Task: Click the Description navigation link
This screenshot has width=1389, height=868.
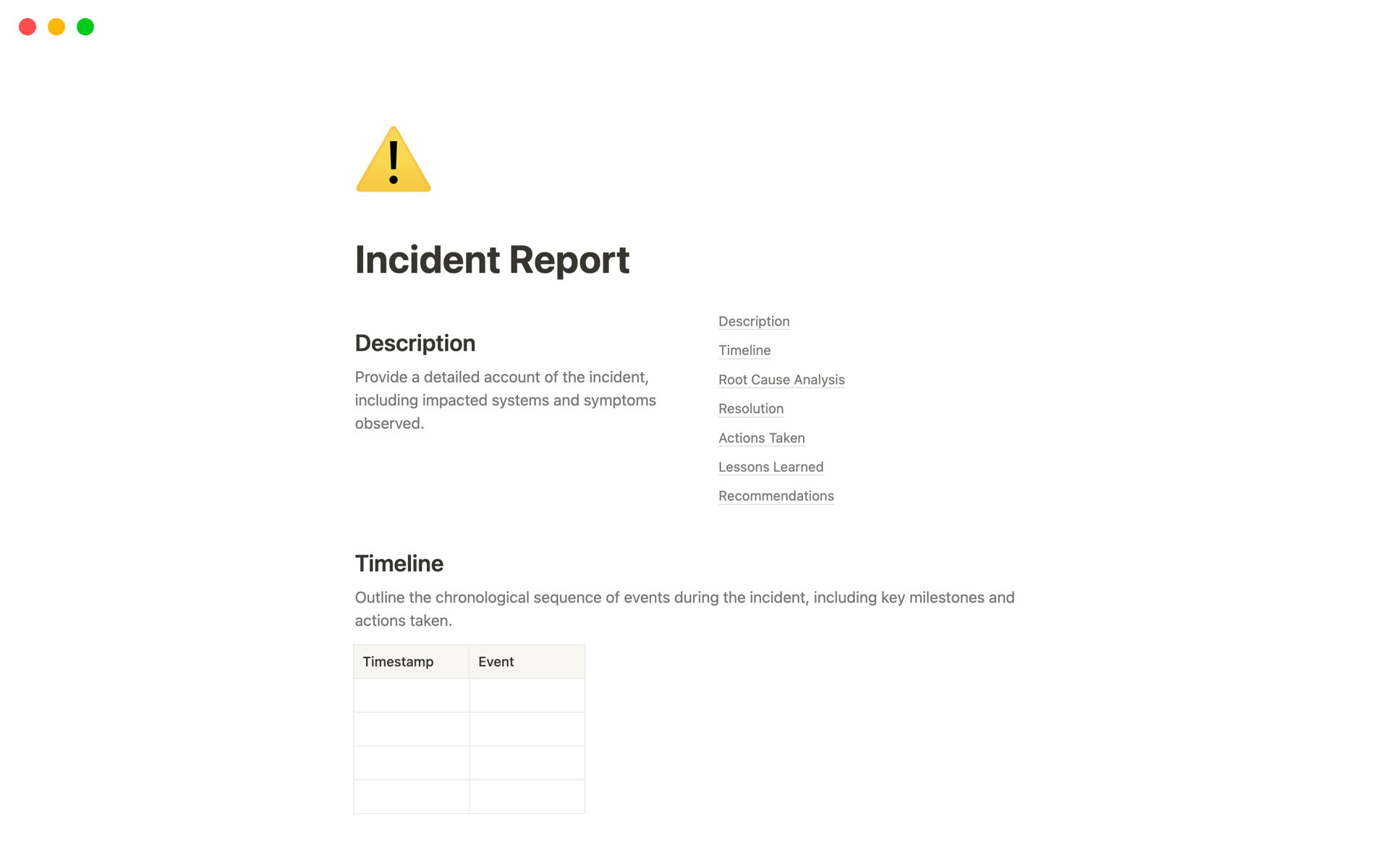Action: pyautogui.click(x=753, y=321)
